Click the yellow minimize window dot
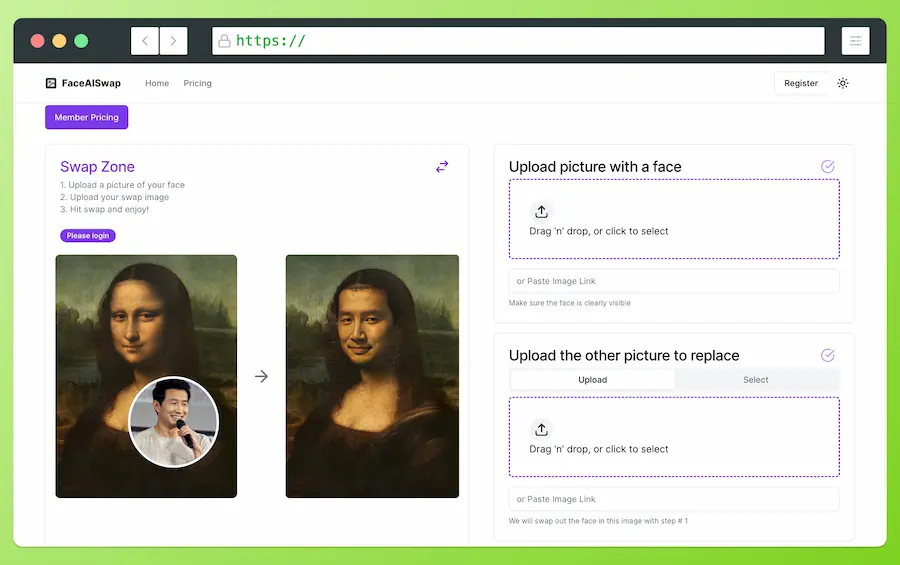Viewport: 900px width, 565px height. click(59, 41)
